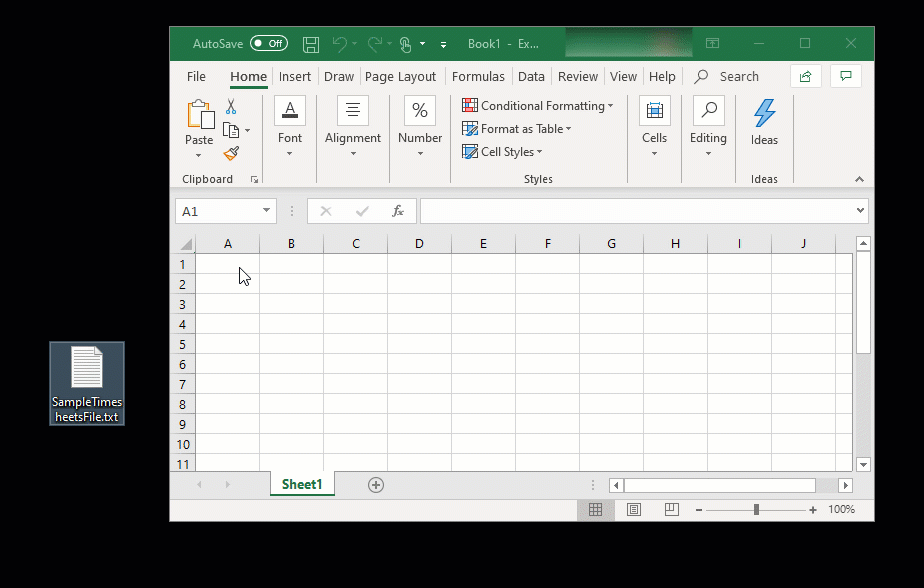Select the Sheet1 worksheet tab
Image resolution: width=924 pixels, height=588 pixels.
(x=302, y=484)
